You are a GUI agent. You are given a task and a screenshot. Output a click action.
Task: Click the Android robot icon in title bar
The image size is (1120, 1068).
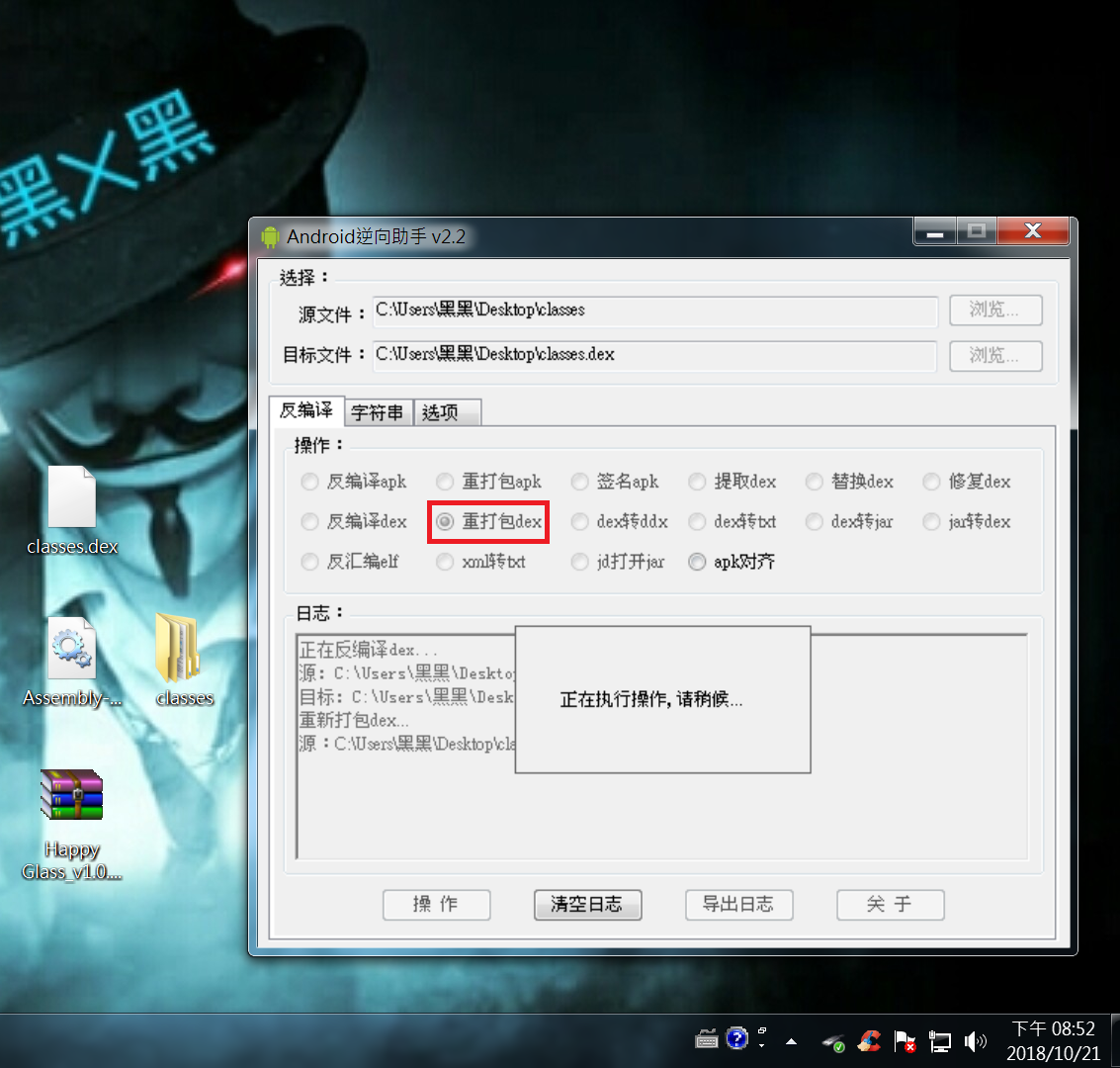click(x=269, y=236)
